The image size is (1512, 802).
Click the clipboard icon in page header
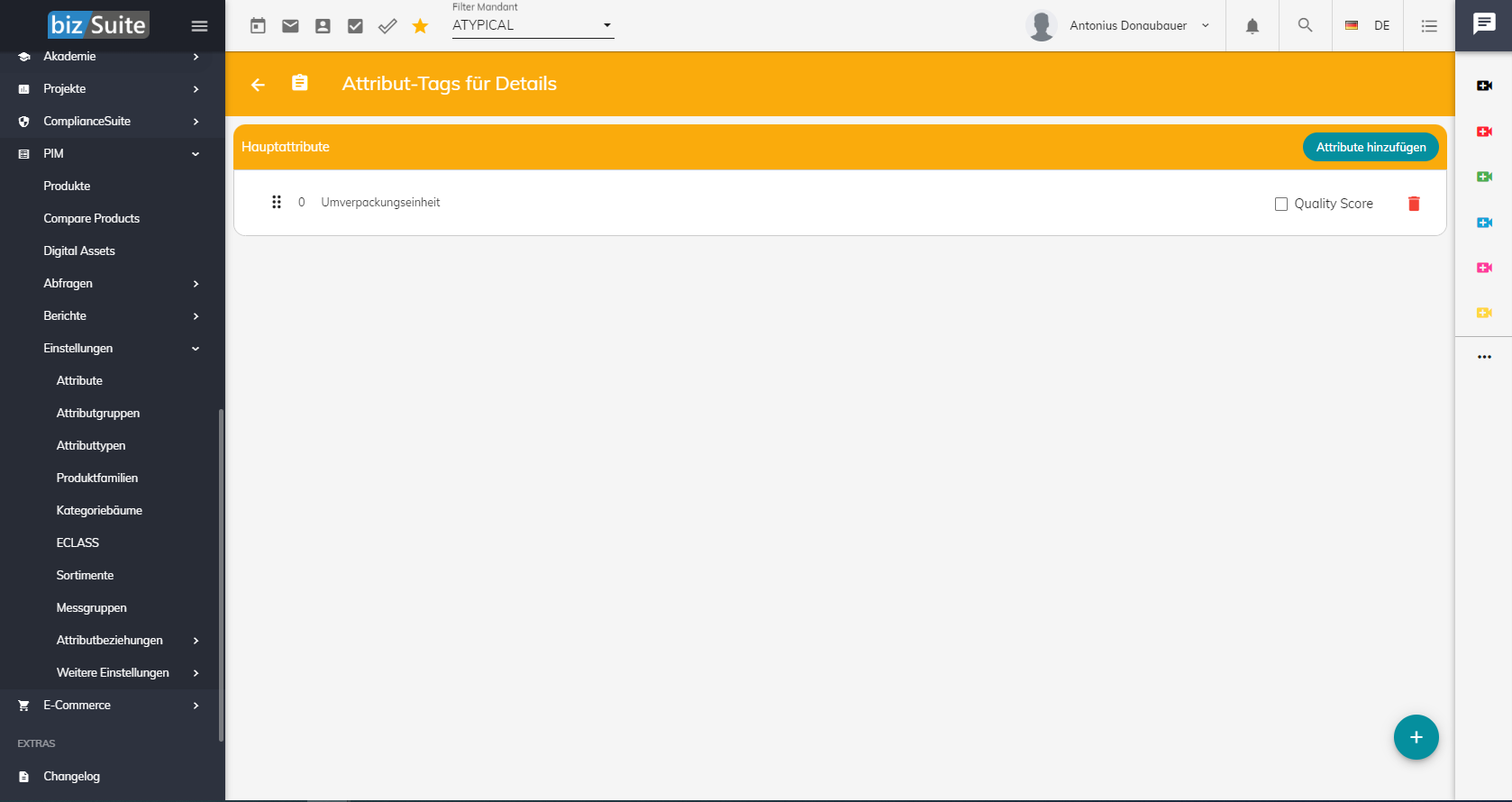(x=300, y=83)
